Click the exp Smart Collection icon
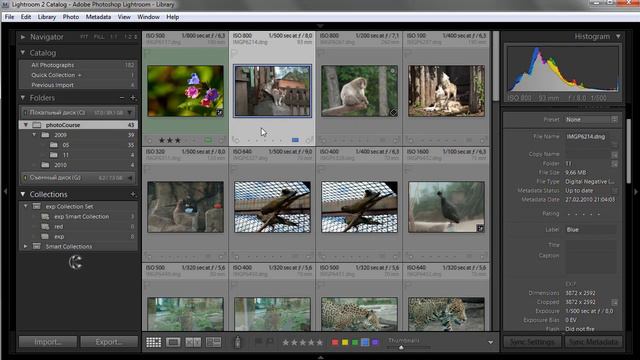 (45, 217)
